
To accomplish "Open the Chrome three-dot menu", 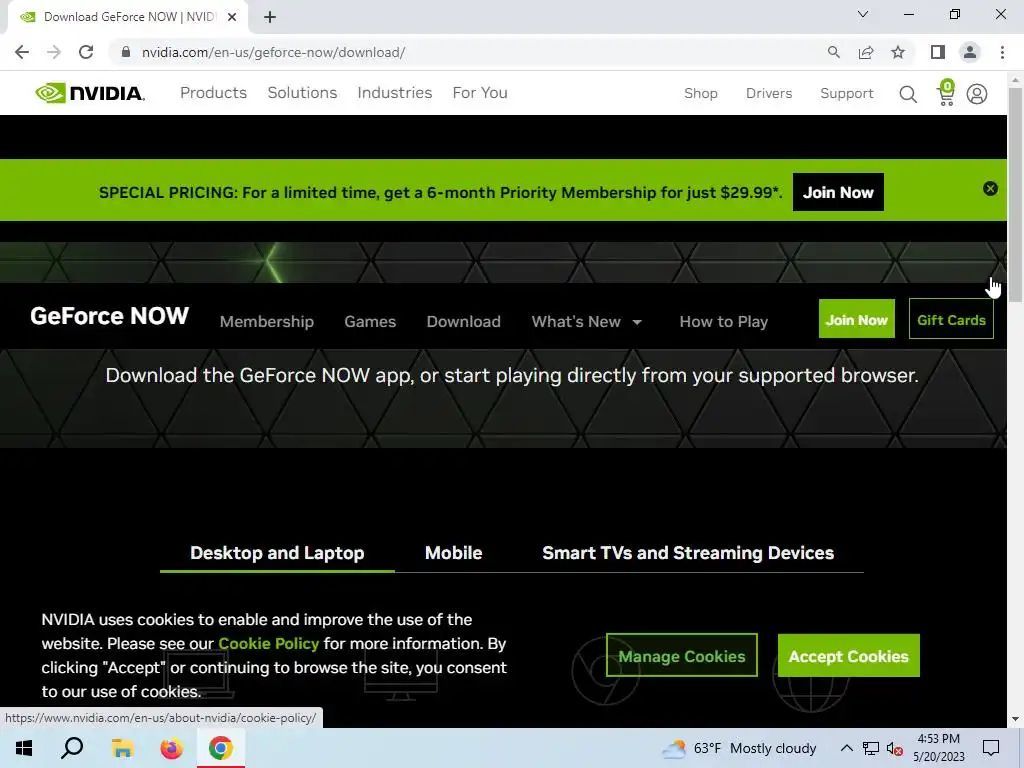I will [x=1002, y=52].
